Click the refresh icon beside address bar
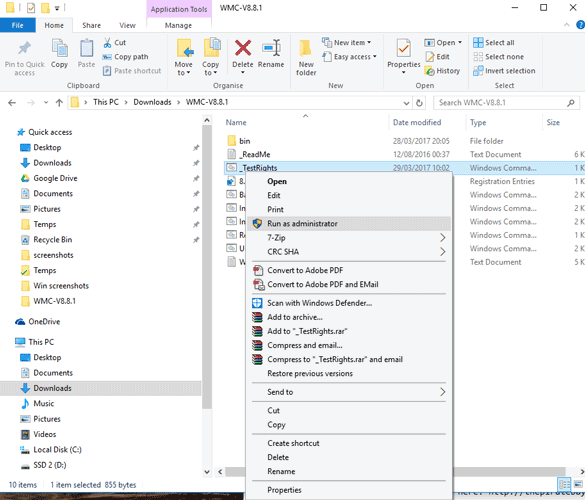This screenshot has width=585, height=500. (x=419, y=103)
